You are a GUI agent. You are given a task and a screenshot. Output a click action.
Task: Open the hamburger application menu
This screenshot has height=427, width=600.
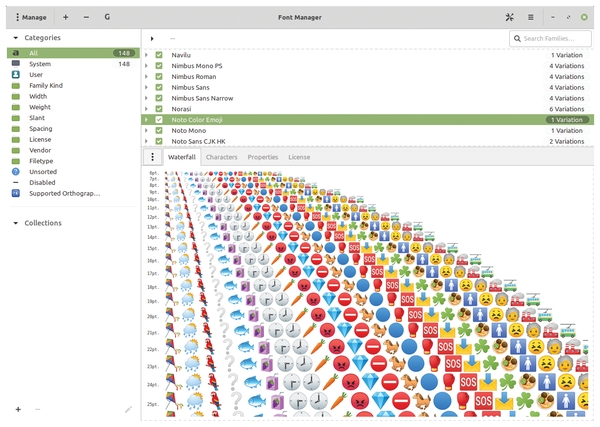tap(530, 17)
